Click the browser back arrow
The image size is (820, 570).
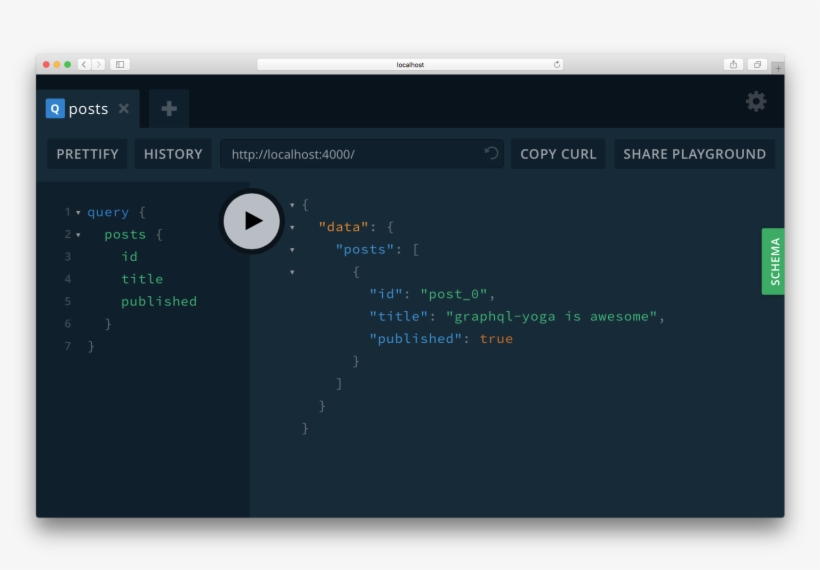[x=84, y=64]
